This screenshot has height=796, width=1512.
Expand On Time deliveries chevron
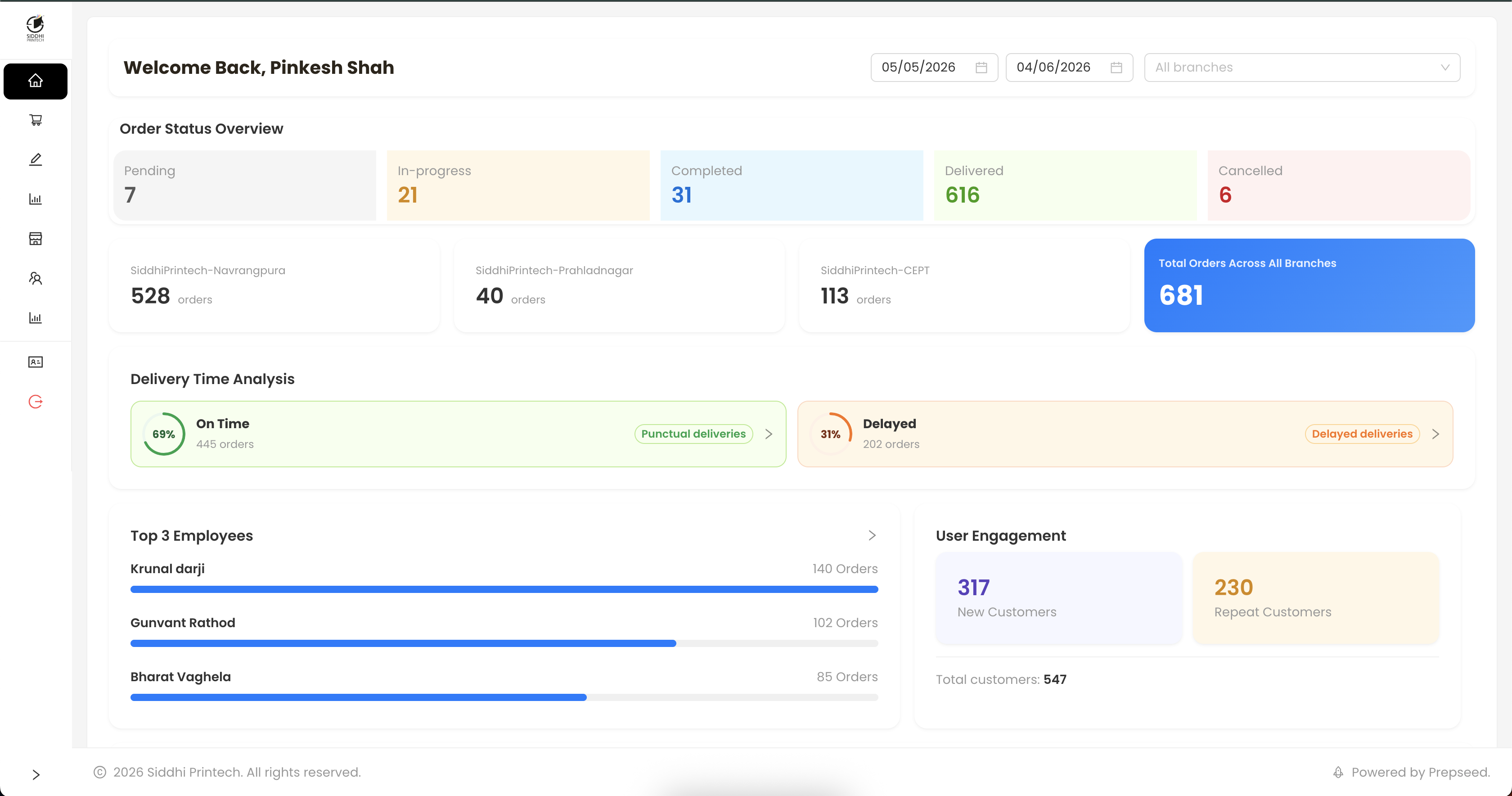[x=768, y=434]
